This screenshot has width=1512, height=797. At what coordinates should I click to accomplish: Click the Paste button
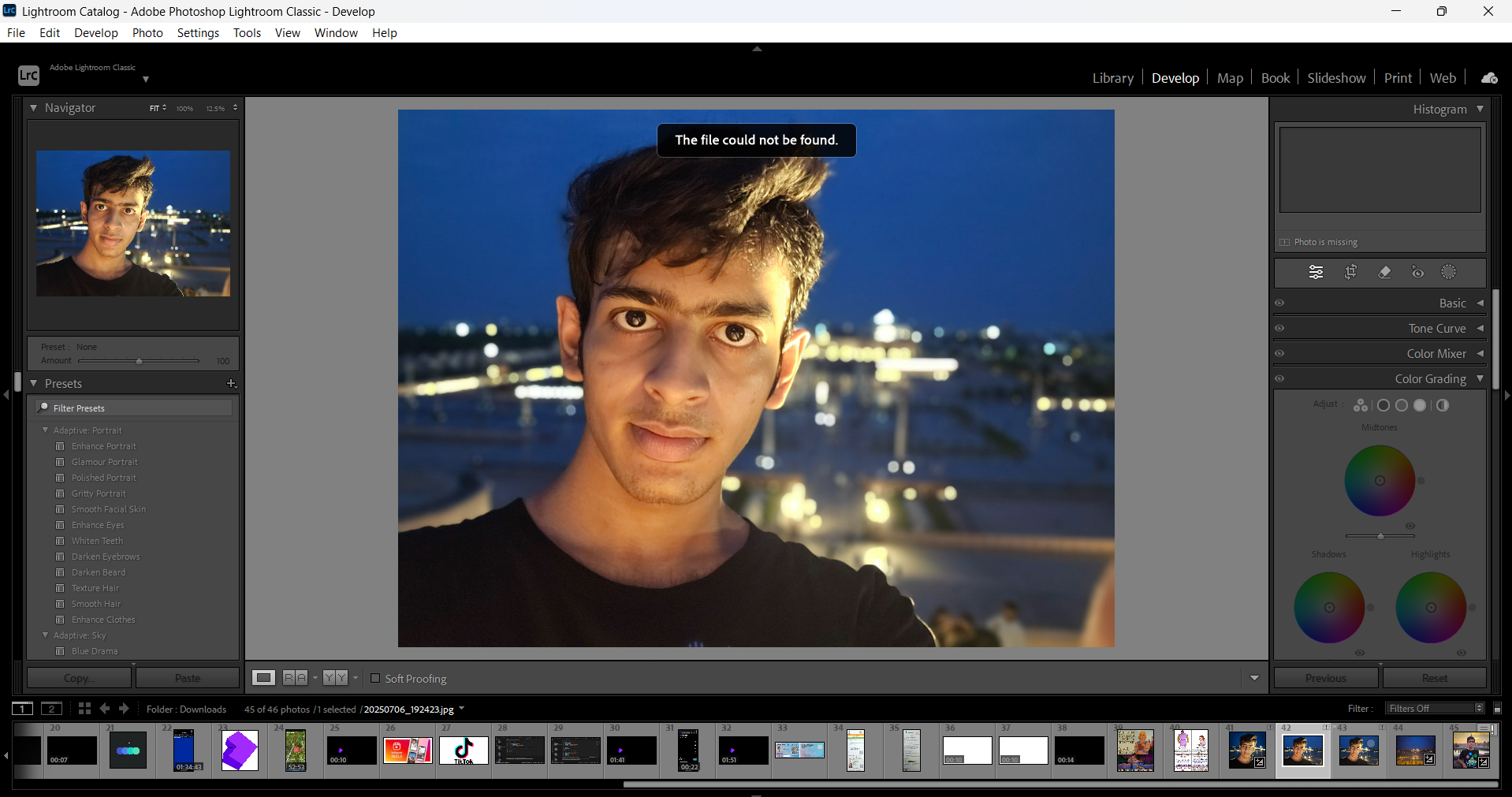188,678
